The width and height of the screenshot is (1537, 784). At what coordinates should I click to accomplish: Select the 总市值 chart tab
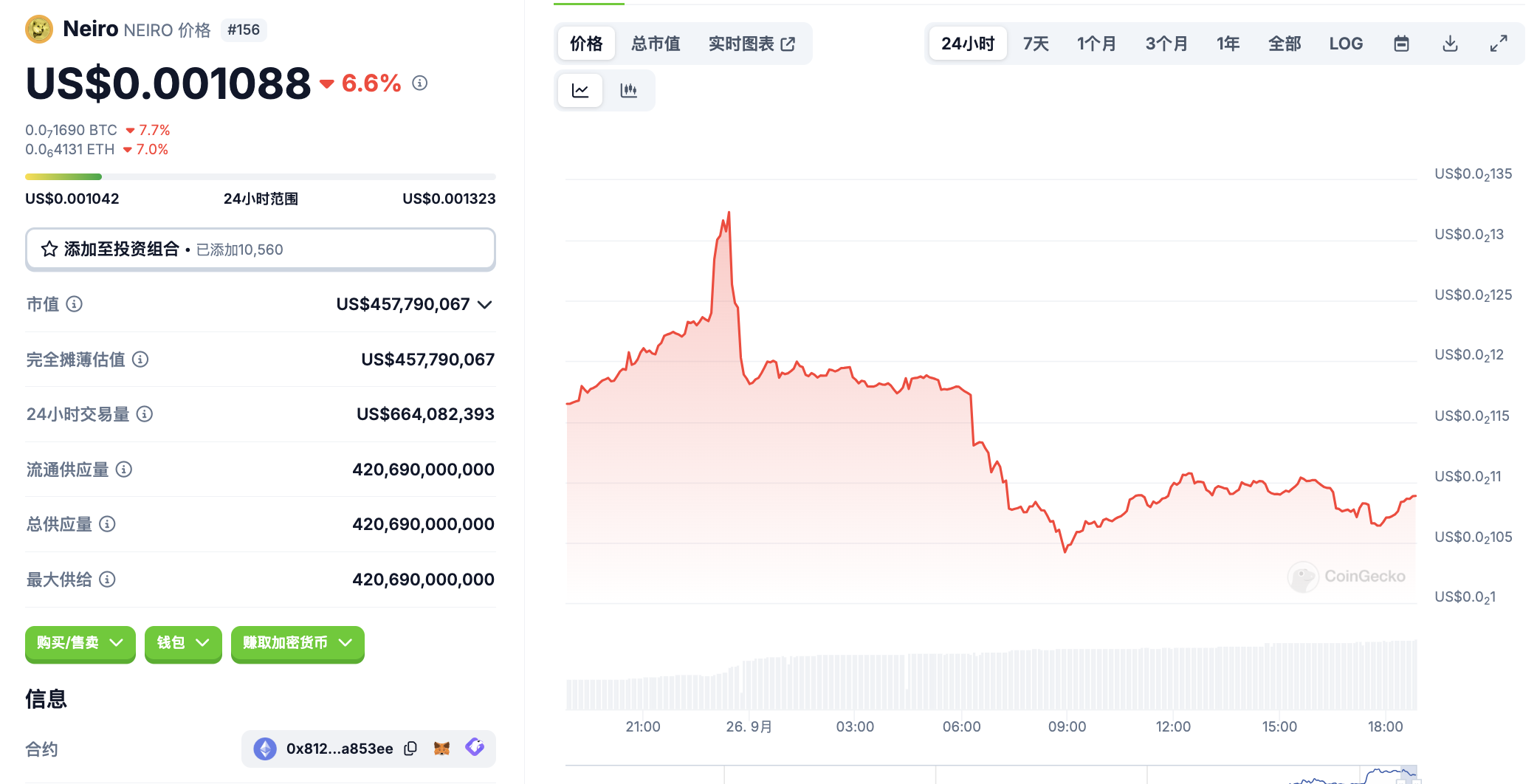click(656, 44)
